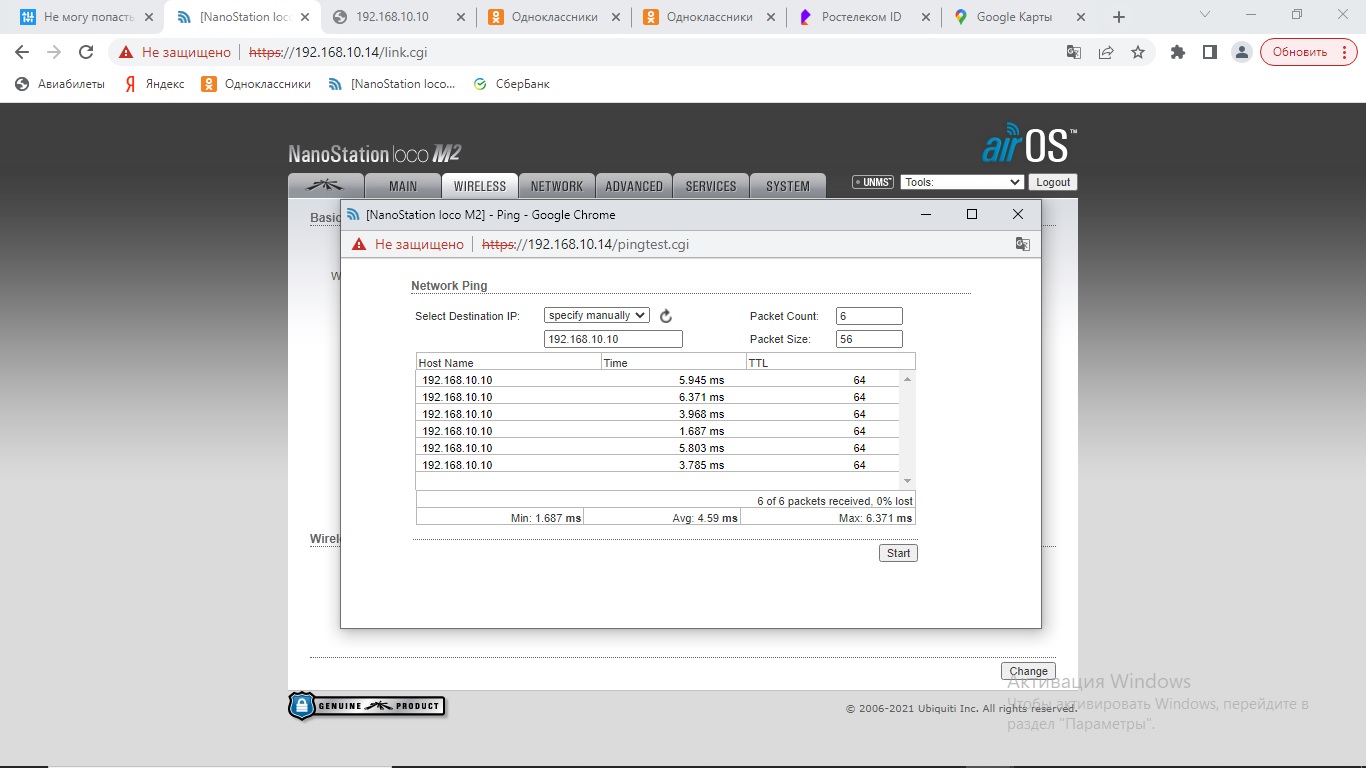Switch to the Google Карты tab
The width and height of the screenshot is (1366, 768).
(1019, 17)
